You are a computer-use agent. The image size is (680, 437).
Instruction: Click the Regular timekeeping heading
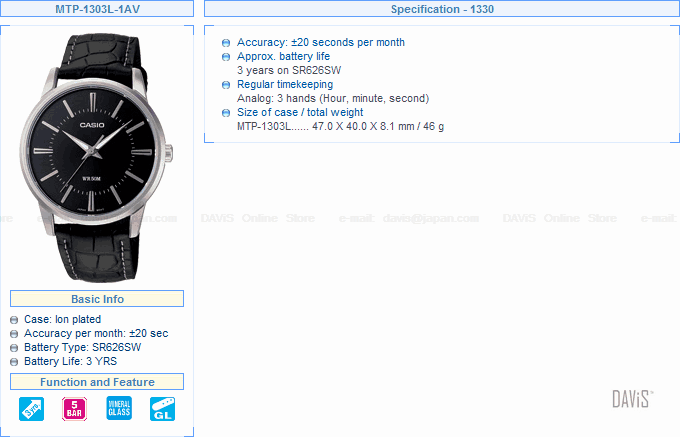point(285,84)
